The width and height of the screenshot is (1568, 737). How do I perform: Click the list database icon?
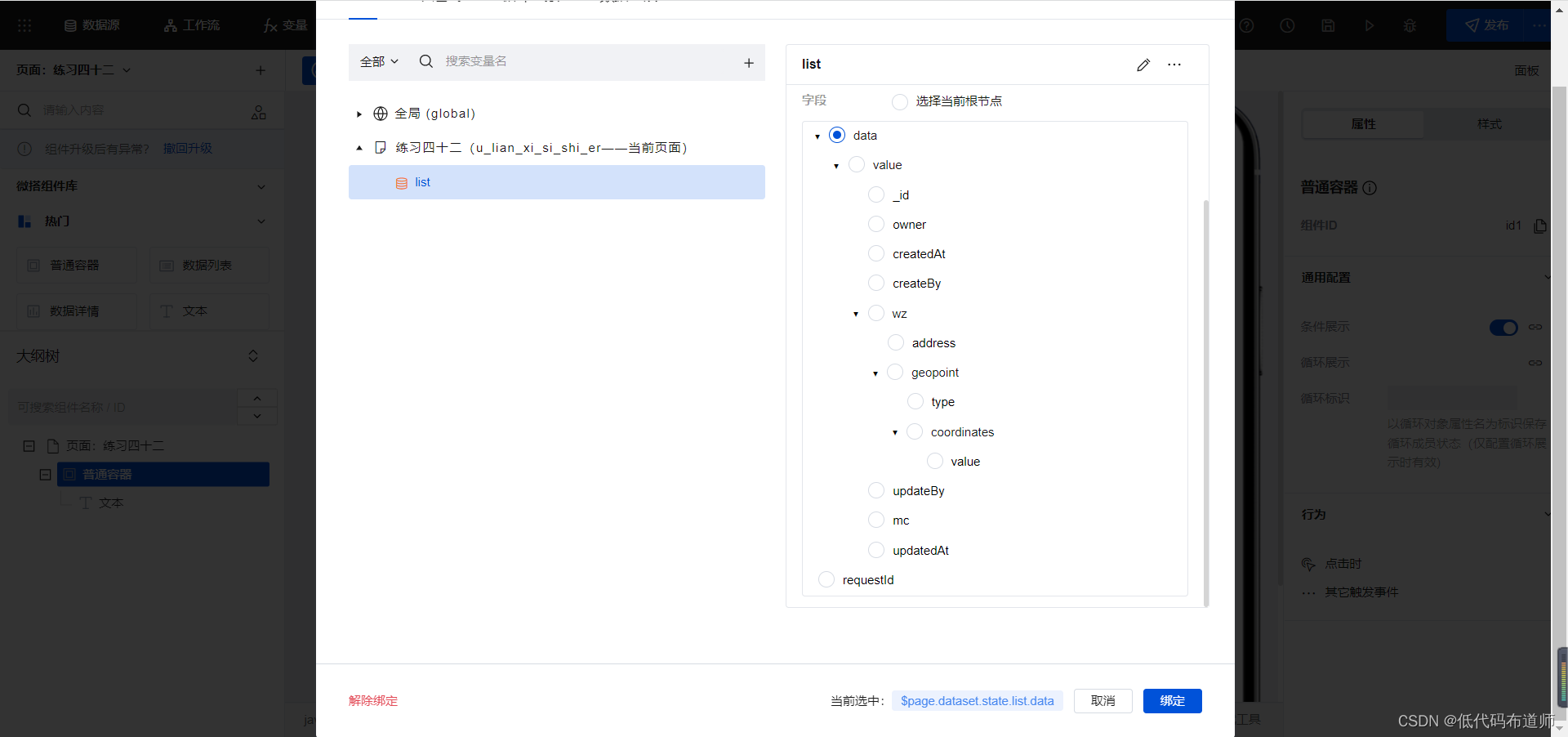coord(402,183)
